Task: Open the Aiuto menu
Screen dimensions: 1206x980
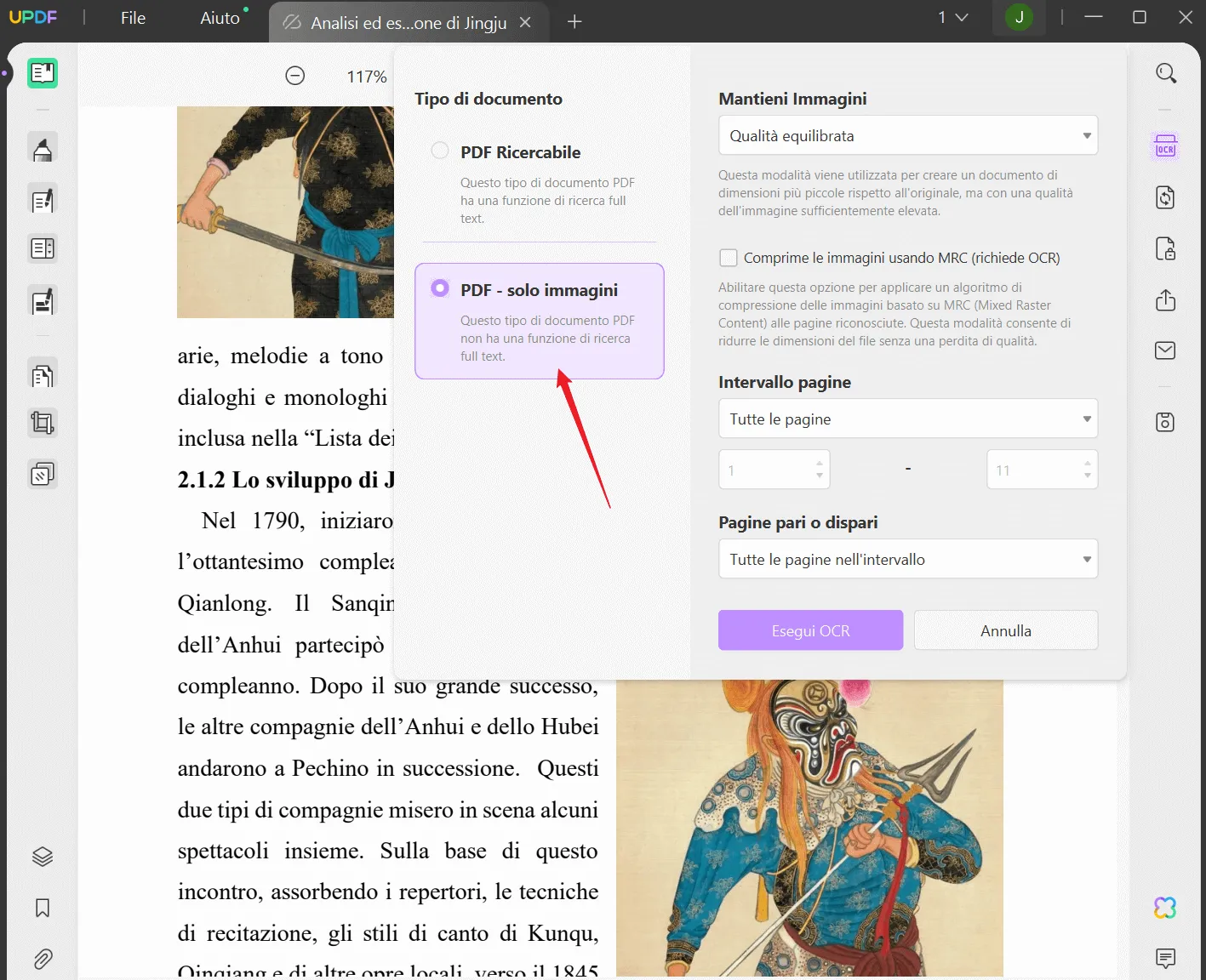Action: point(219,18)
